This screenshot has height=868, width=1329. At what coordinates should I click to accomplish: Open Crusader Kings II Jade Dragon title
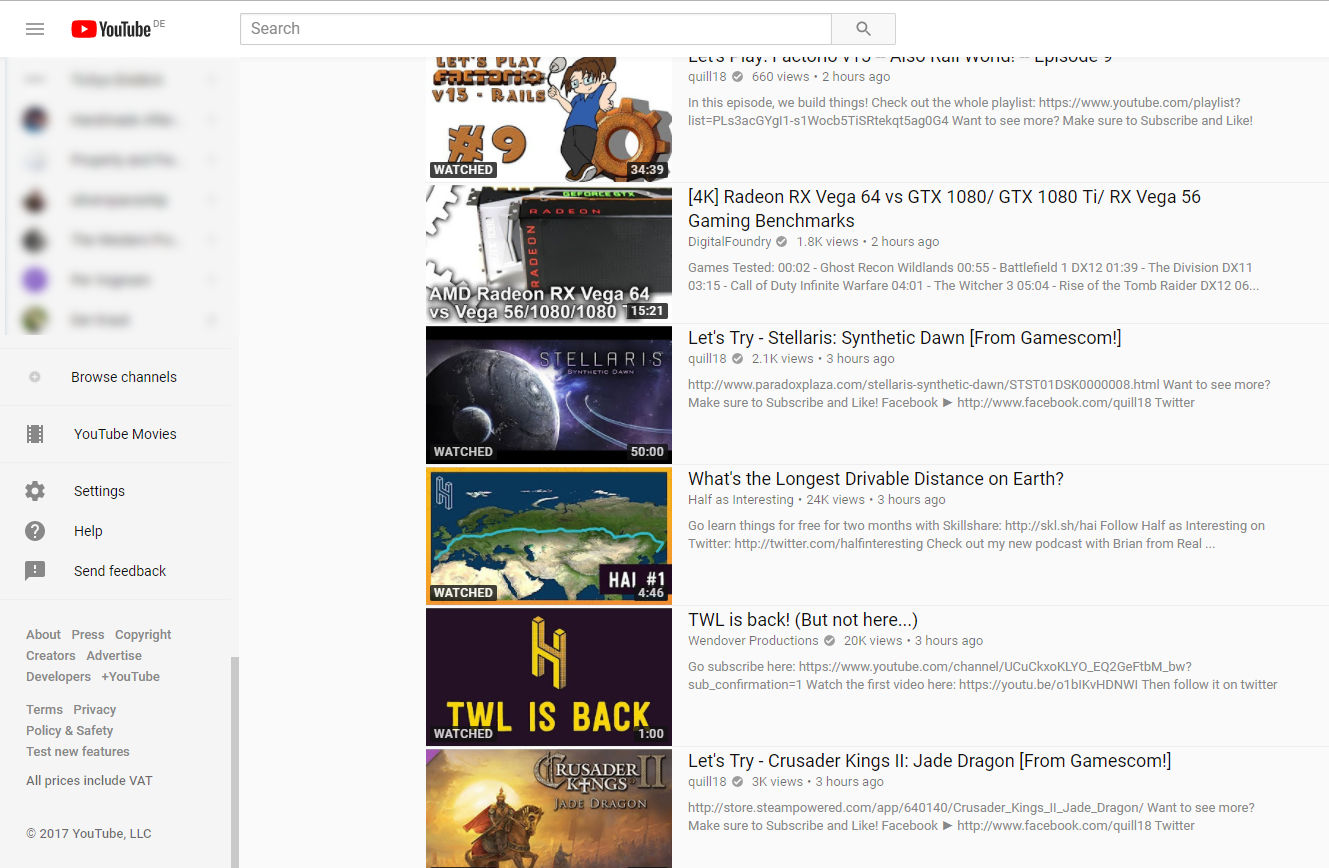click(x=929, y=761)
